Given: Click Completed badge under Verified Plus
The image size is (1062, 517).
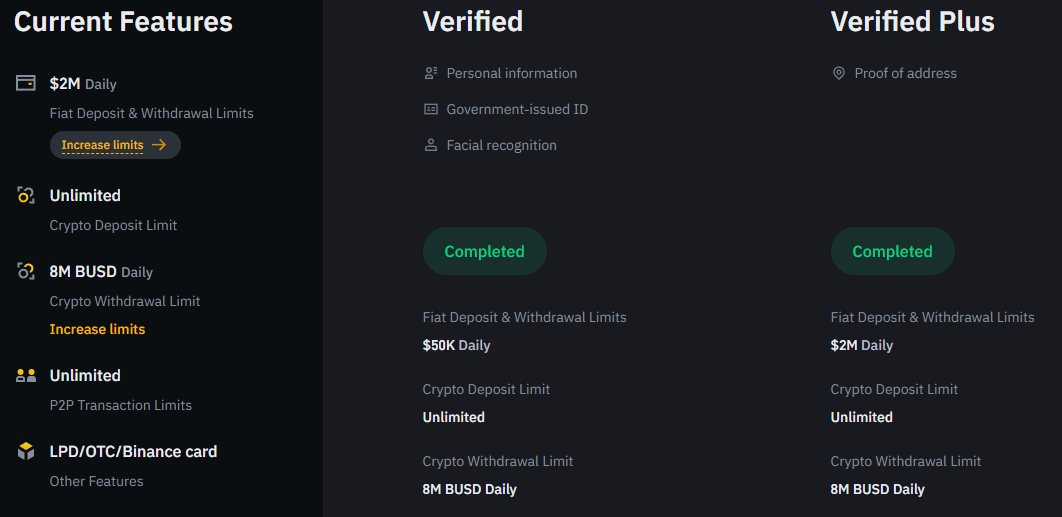Looking at the screenshot, I should [893, 251].
